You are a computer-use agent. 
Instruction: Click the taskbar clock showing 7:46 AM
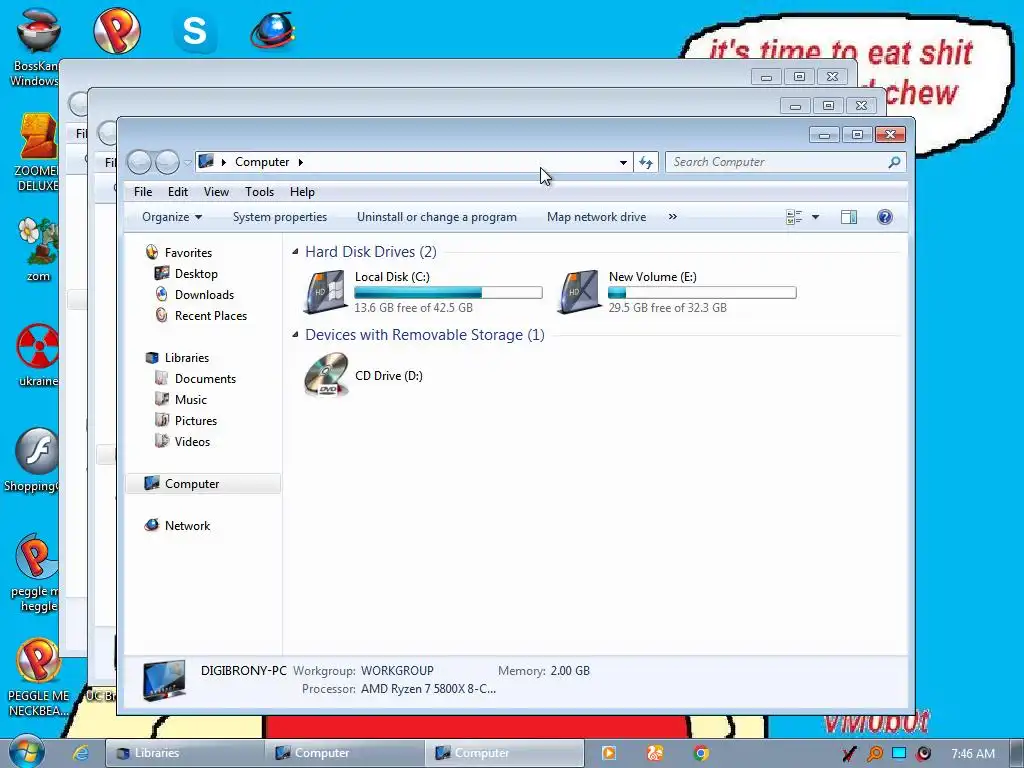pos(973,753)
